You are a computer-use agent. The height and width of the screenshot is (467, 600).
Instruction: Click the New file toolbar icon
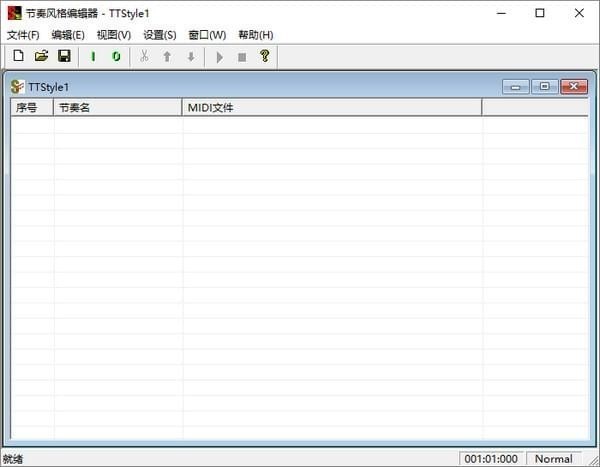pyautogui.click(x=18, y=56)
